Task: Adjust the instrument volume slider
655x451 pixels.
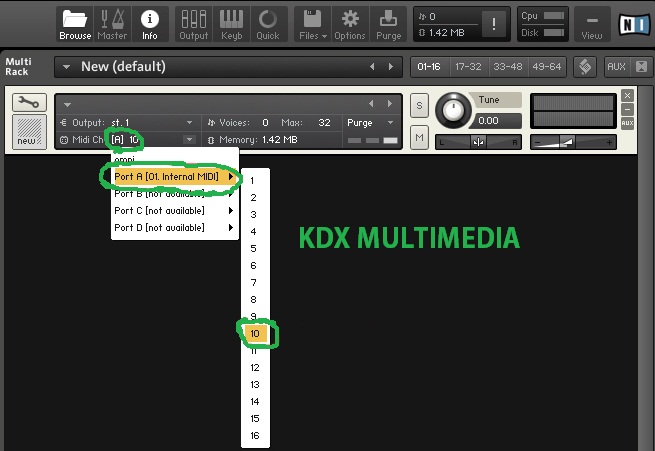Action: tap(573, 142)
